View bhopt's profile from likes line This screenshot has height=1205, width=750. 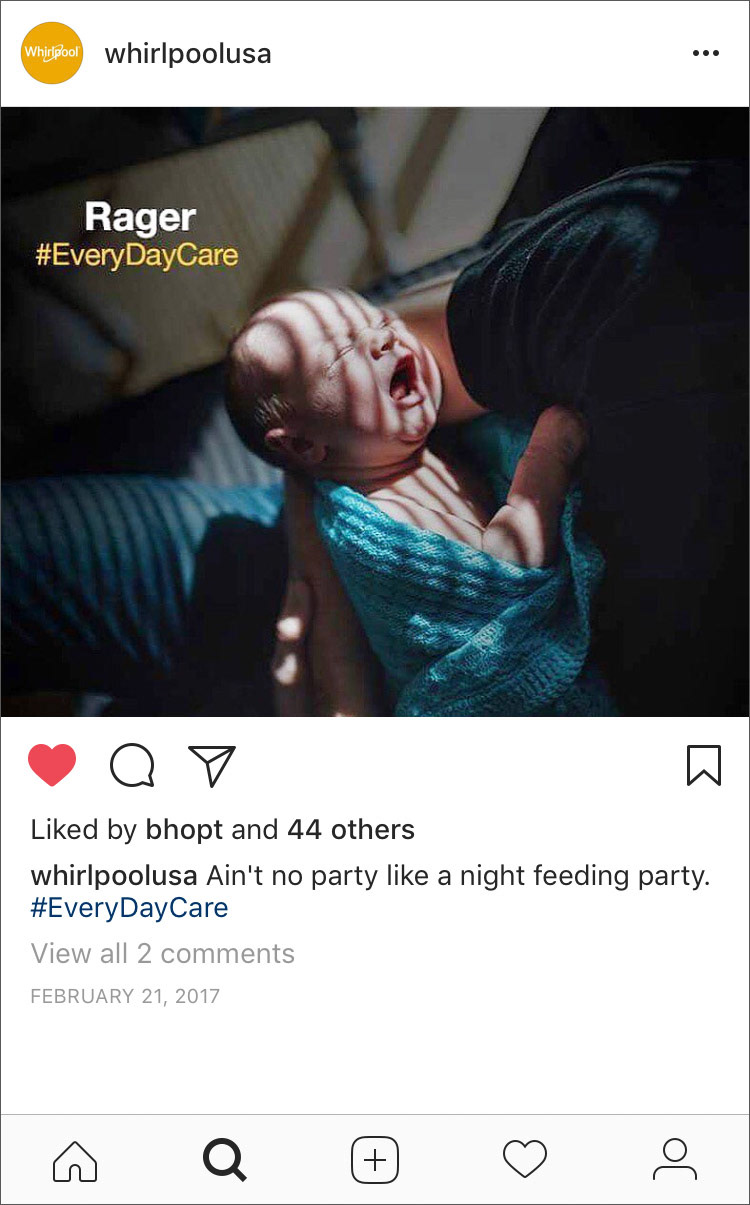click(x=185, y=830)
